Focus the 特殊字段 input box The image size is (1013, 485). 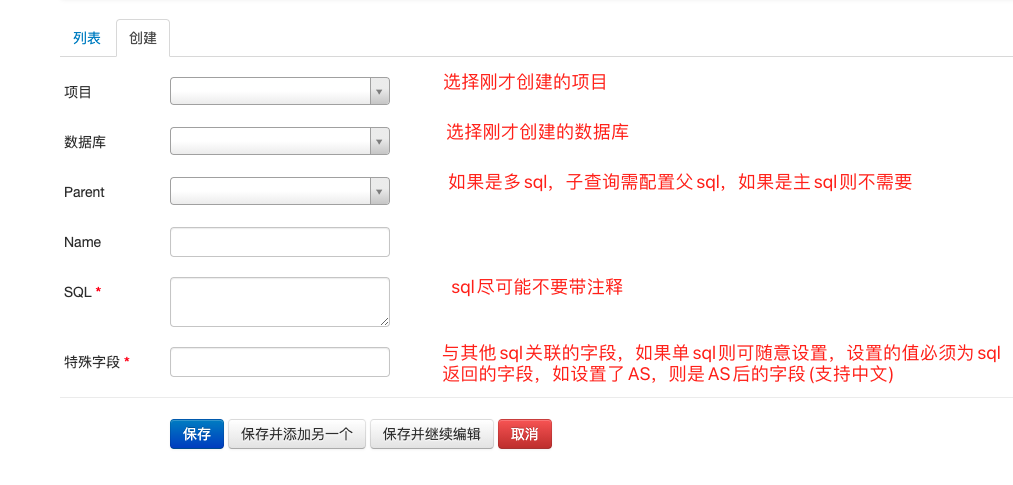[x=280, y=362]
